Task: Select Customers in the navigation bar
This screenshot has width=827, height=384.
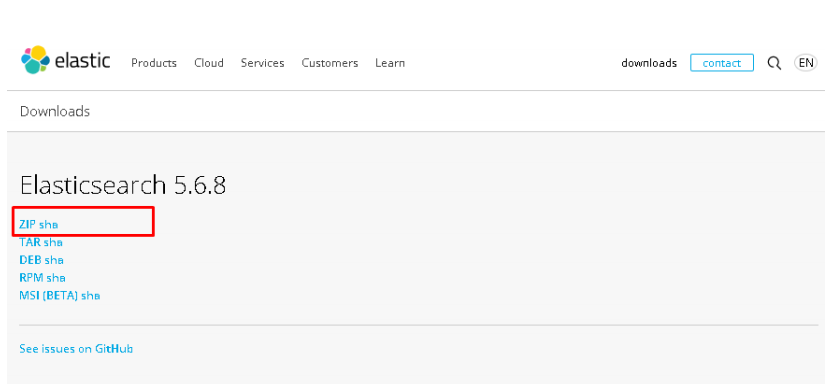Action: (x=330, y=63)
